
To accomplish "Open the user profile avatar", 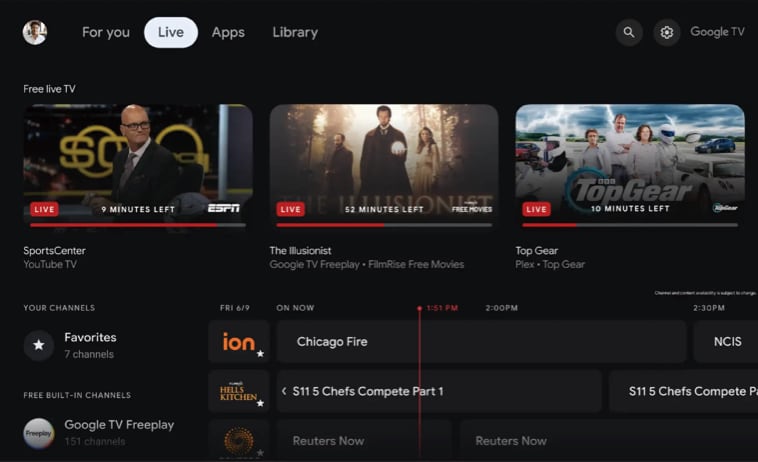I will click(x=35, y=32).
